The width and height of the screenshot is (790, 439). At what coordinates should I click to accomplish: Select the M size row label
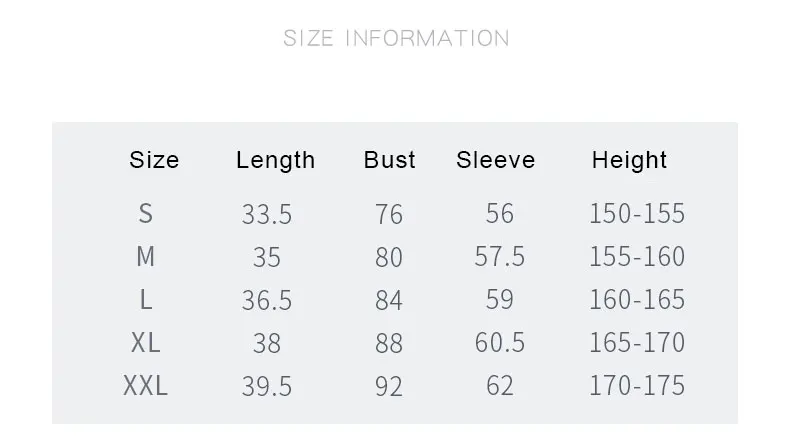click(146, 256)
